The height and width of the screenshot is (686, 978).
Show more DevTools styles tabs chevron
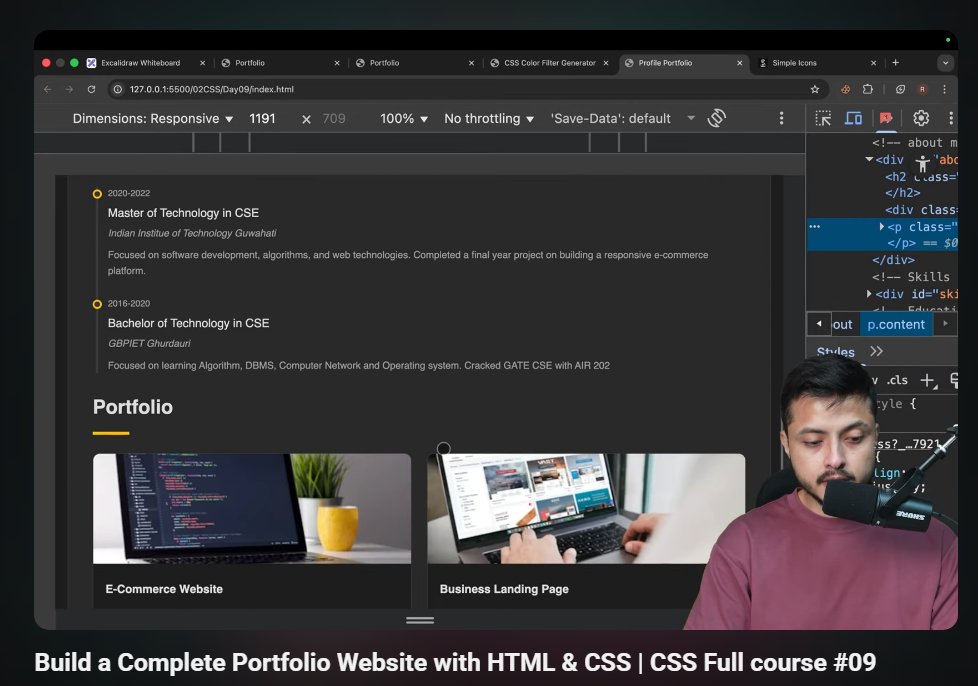point(876,351)
